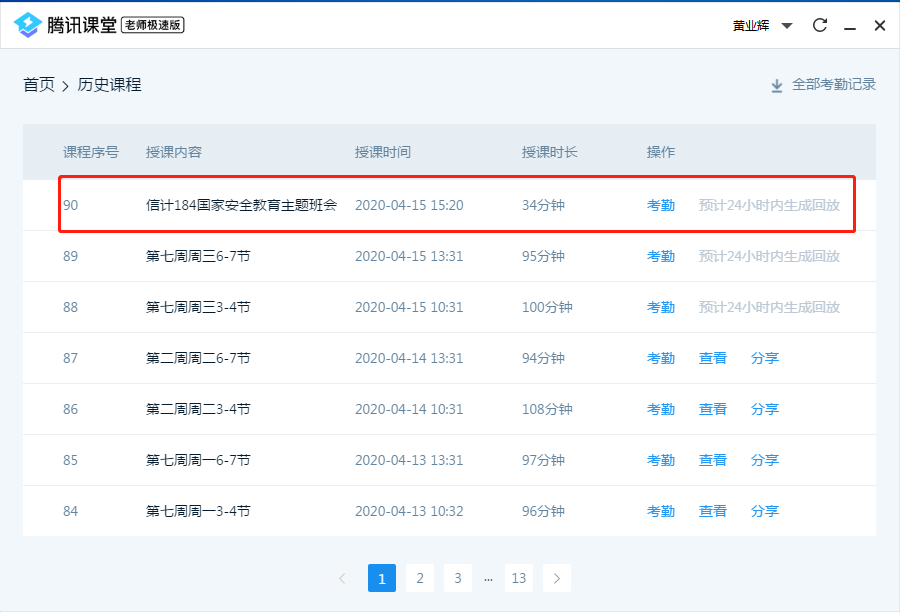
Task: Click the Tencent Classroom logo icon
Action: (27, 25)
